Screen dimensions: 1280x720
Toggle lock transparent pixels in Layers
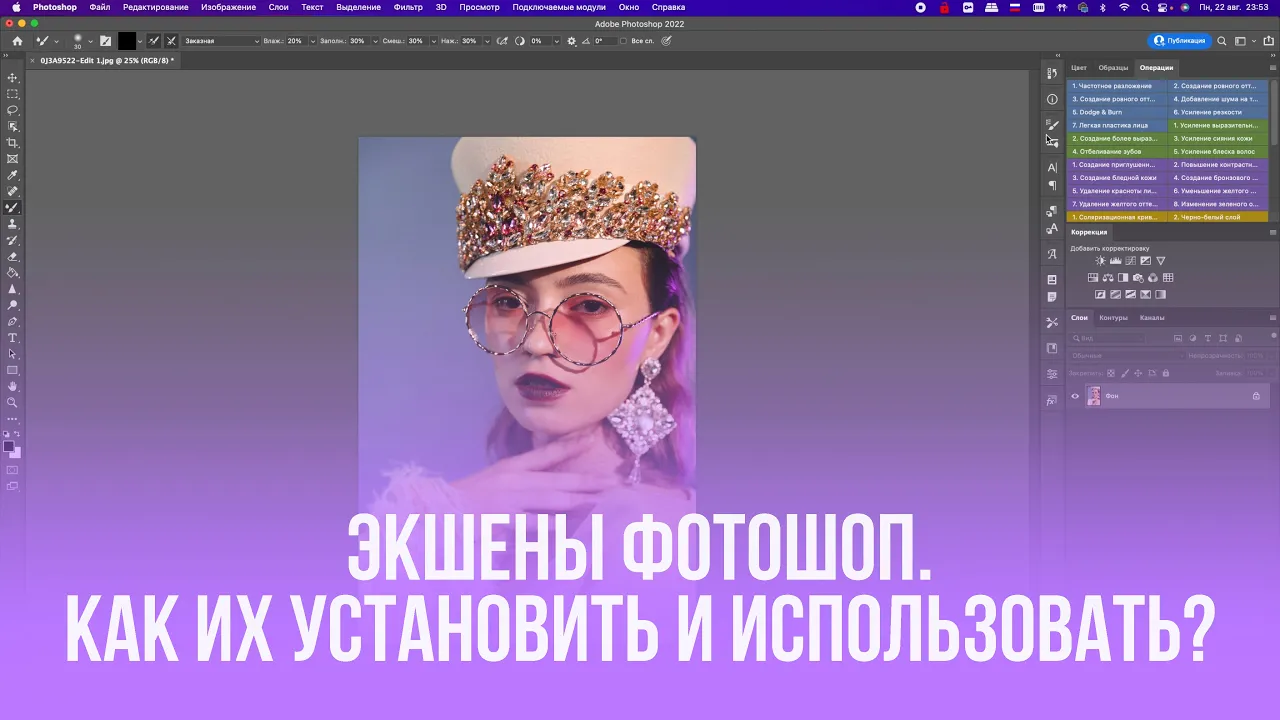click(x=1110, y=373)
